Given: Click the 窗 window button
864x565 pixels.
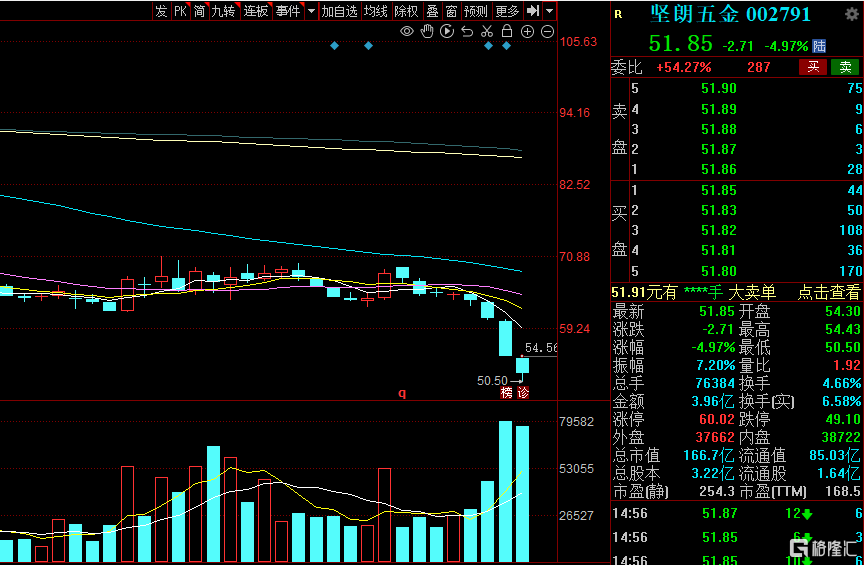Looking at the screenshot, I should 451,10.
